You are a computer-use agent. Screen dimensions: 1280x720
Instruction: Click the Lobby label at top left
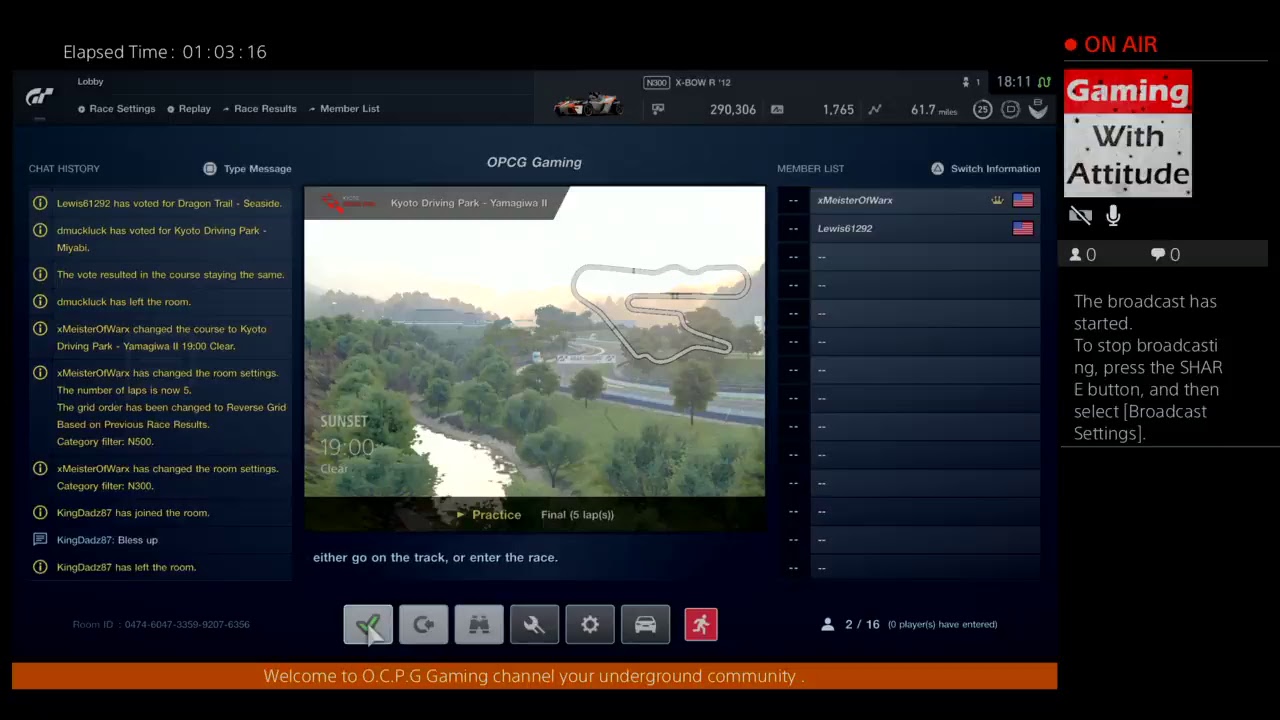(x=90, y=82)
